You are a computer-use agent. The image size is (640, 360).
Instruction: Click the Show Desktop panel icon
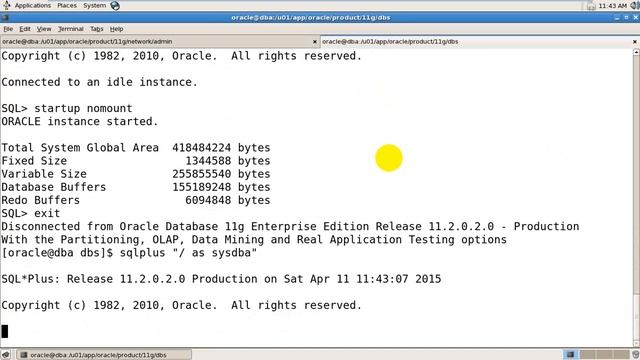6,355
